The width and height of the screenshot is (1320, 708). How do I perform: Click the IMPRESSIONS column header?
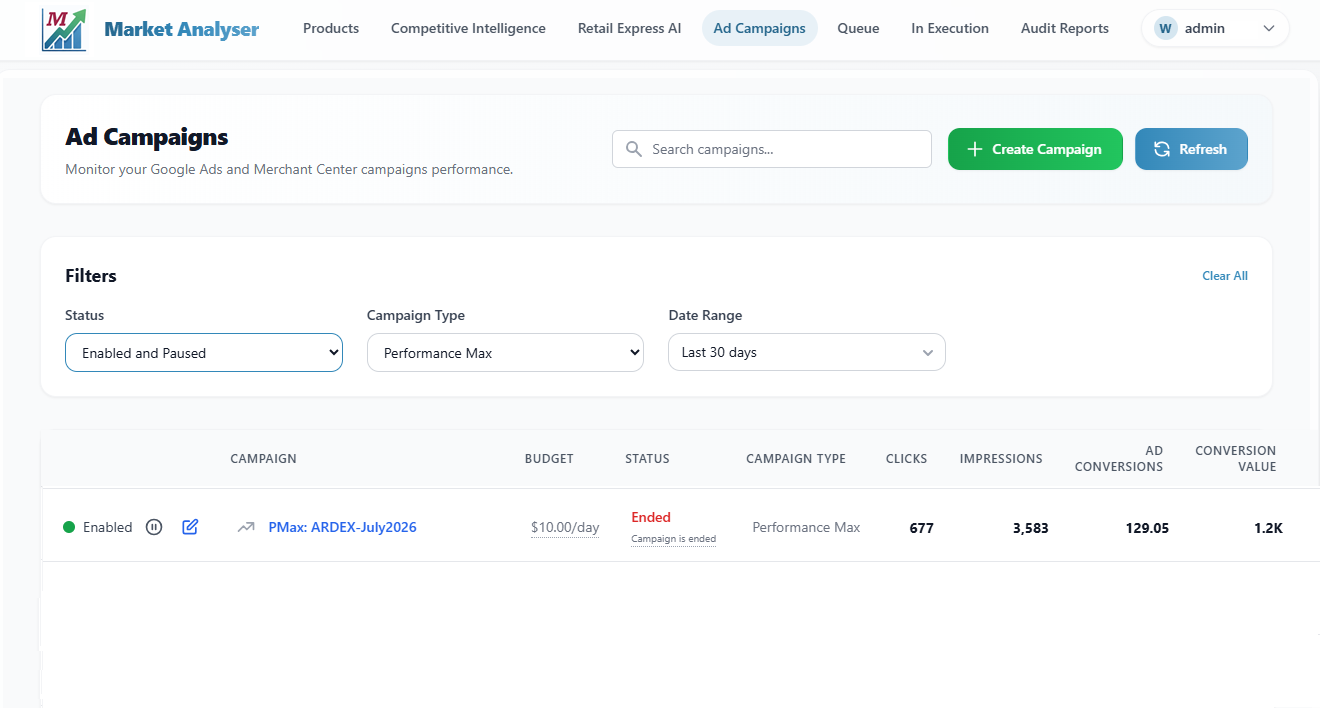(1001, 459)
